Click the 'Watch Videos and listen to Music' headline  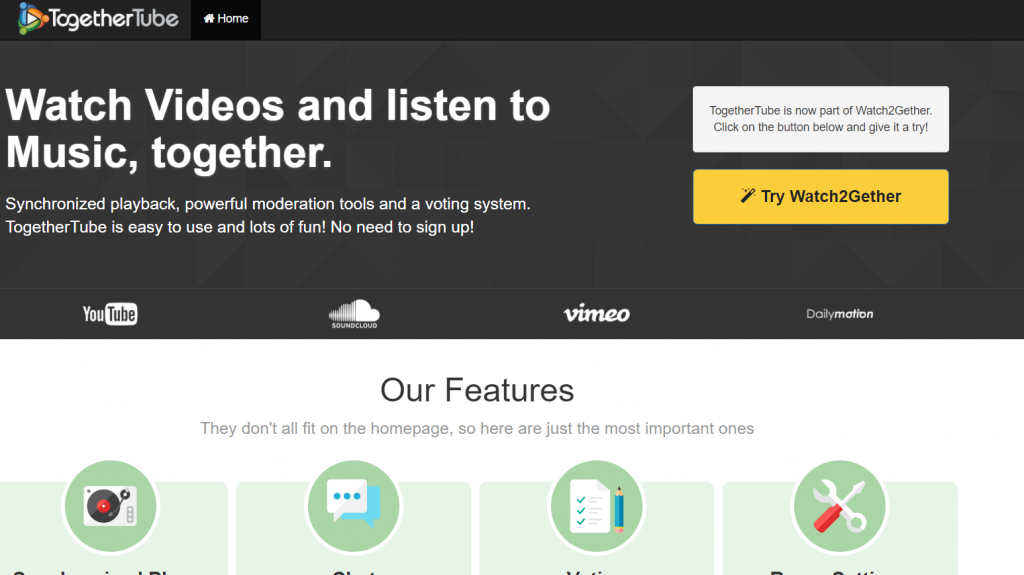pos(278,129)
